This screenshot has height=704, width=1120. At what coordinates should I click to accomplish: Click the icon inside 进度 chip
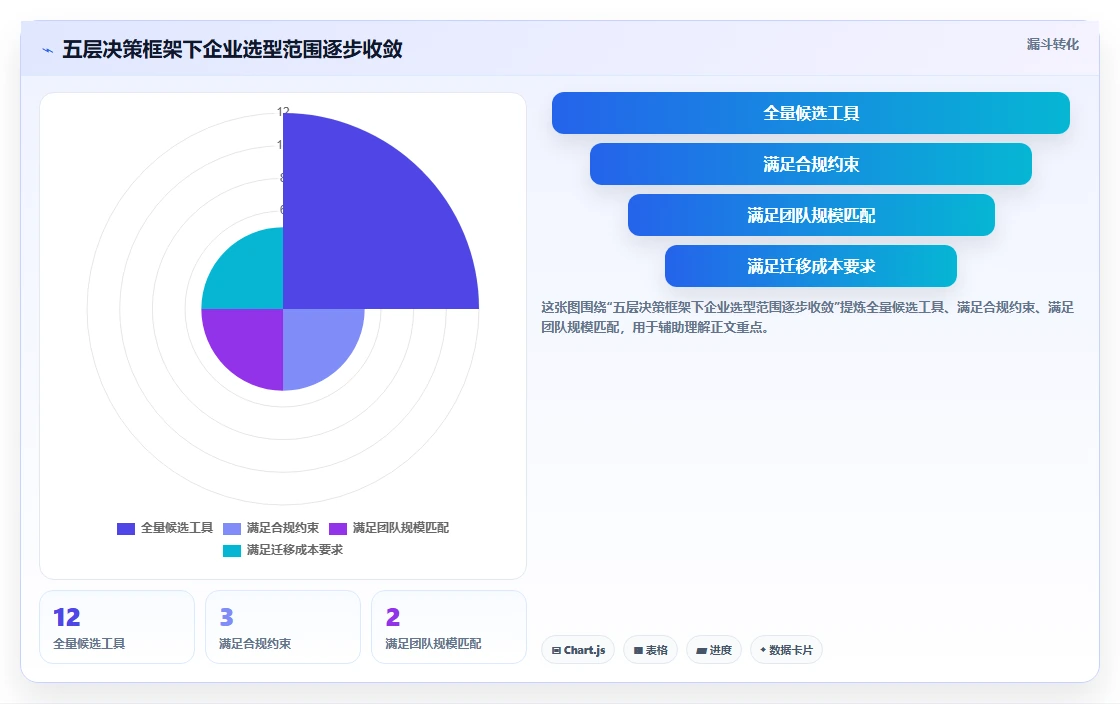[x=701, y=650]
